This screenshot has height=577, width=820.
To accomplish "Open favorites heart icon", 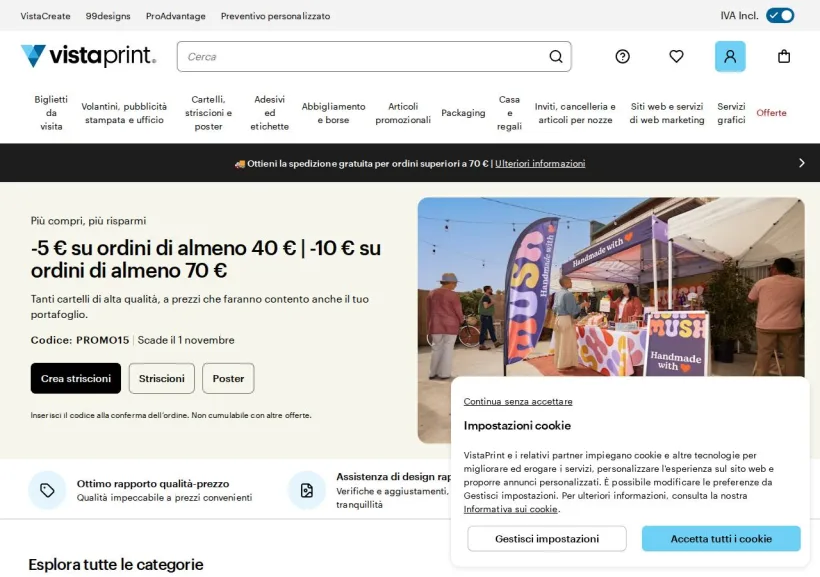I will click(x=676, y=56).
